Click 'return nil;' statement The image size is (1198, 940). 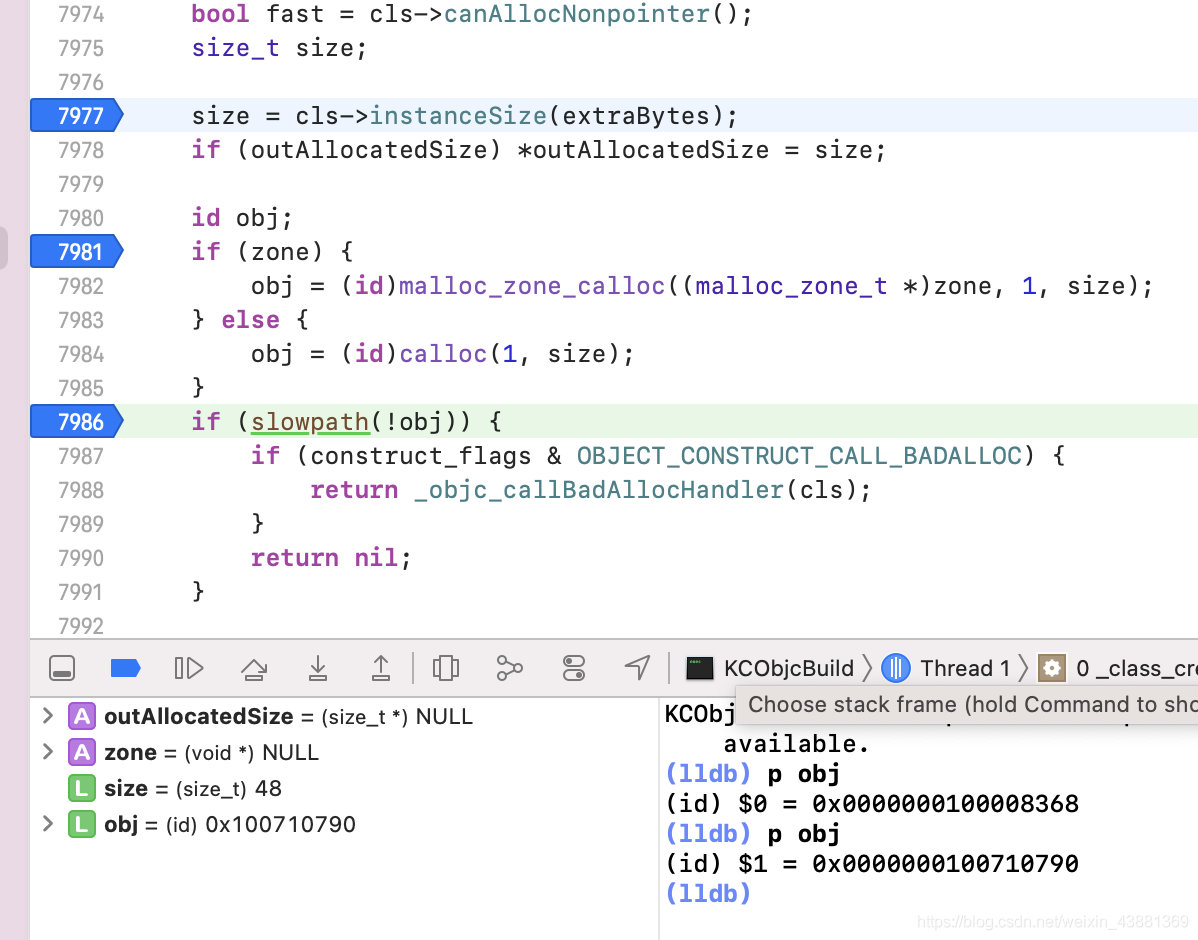tap(331, 558)
